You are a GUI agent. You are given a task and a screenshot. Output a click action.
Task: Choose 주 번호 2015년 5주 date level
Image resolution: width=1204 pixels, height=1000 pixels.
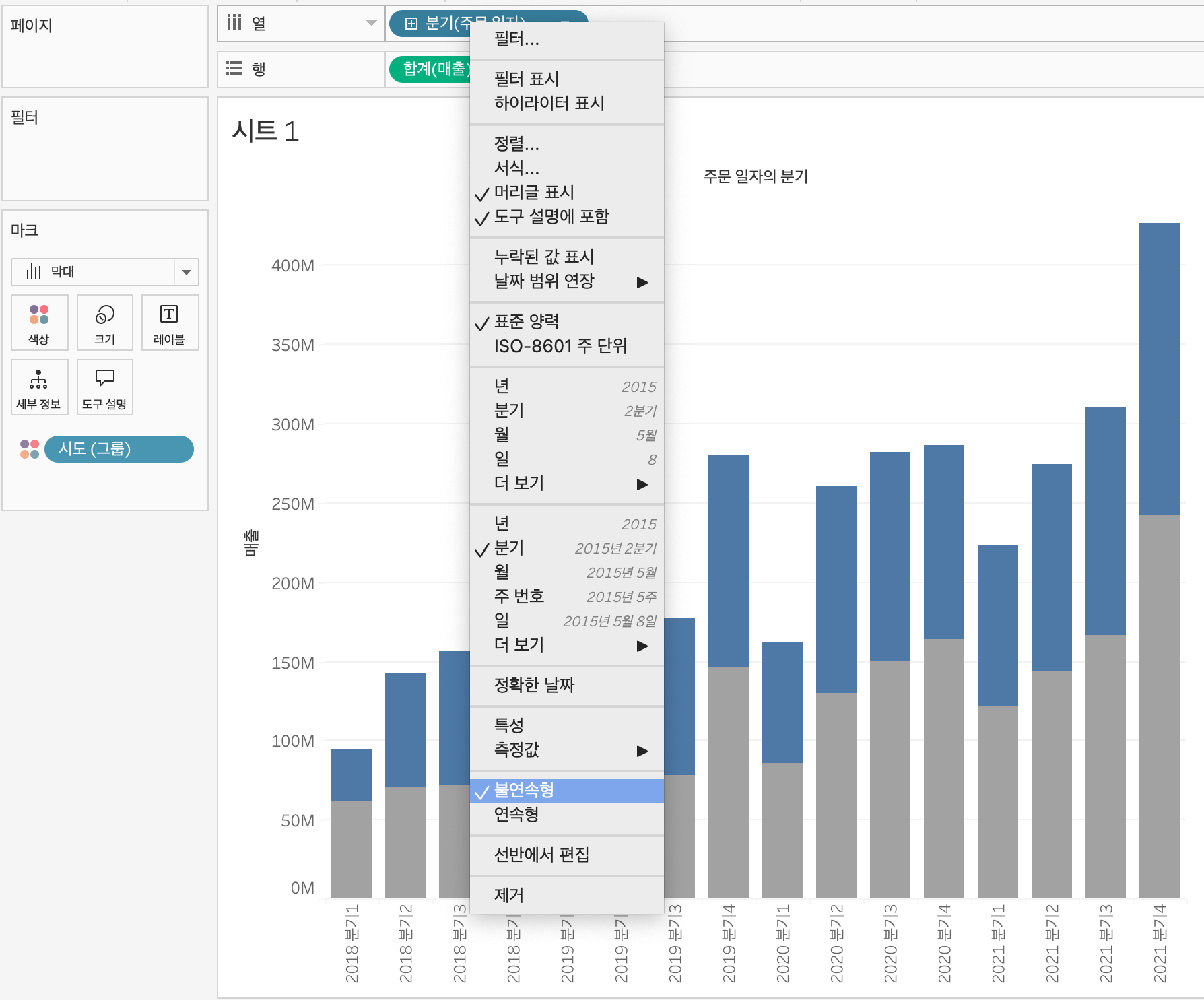point(567,597)
